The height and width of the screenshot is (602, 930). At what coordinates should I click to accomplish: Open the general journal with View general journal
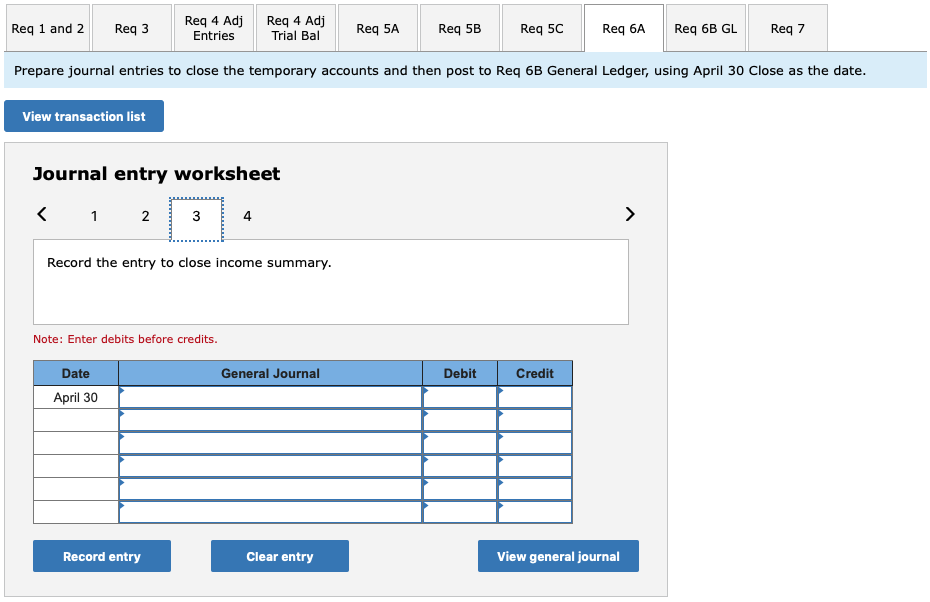[557, 556]
